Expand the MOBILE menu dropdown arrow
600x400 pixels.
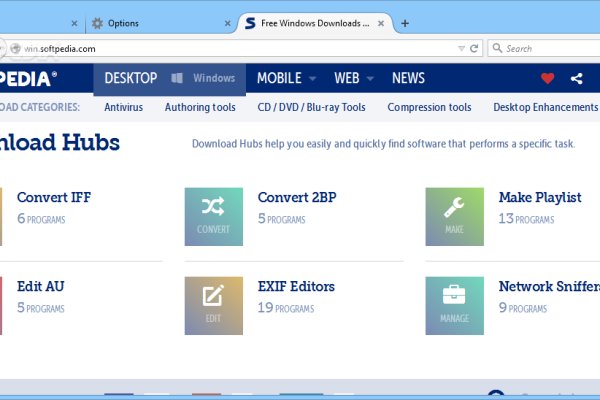(x=313, y=78)
